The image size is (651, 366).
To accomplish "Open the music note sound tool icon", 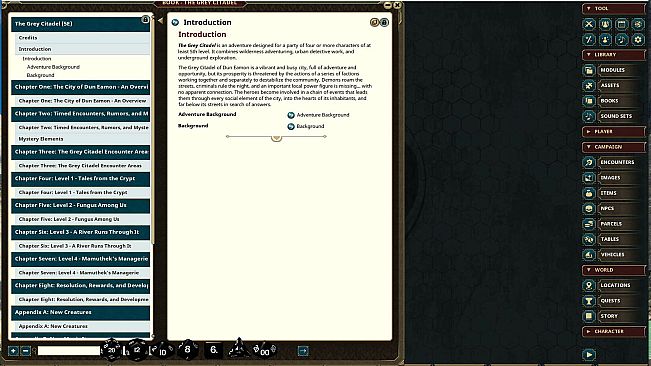I will click(x=622, y=40).
